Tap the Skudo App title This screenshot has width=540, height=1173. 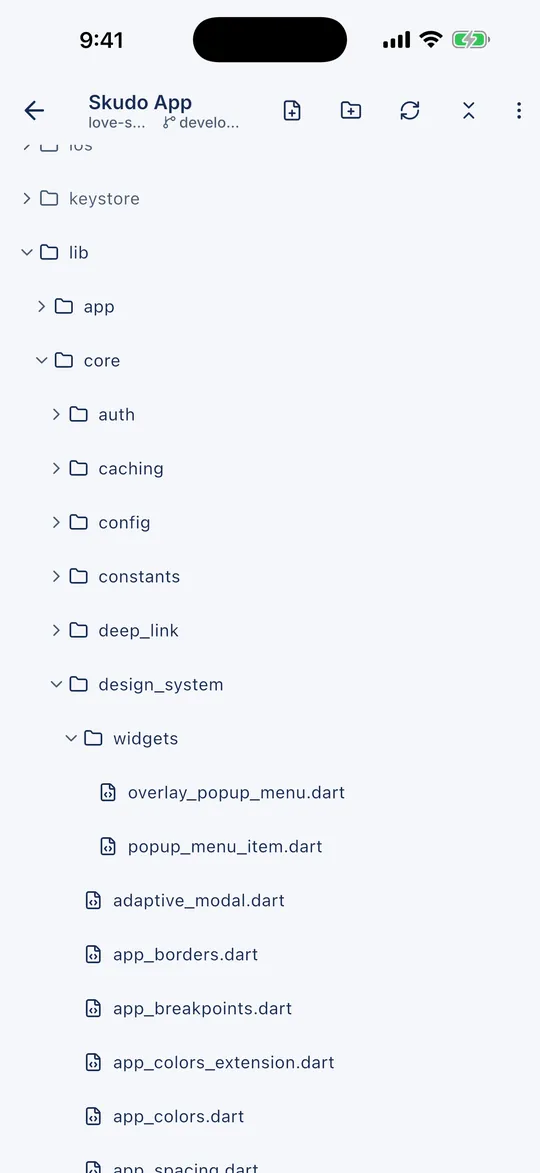click(x=140, y=102)
